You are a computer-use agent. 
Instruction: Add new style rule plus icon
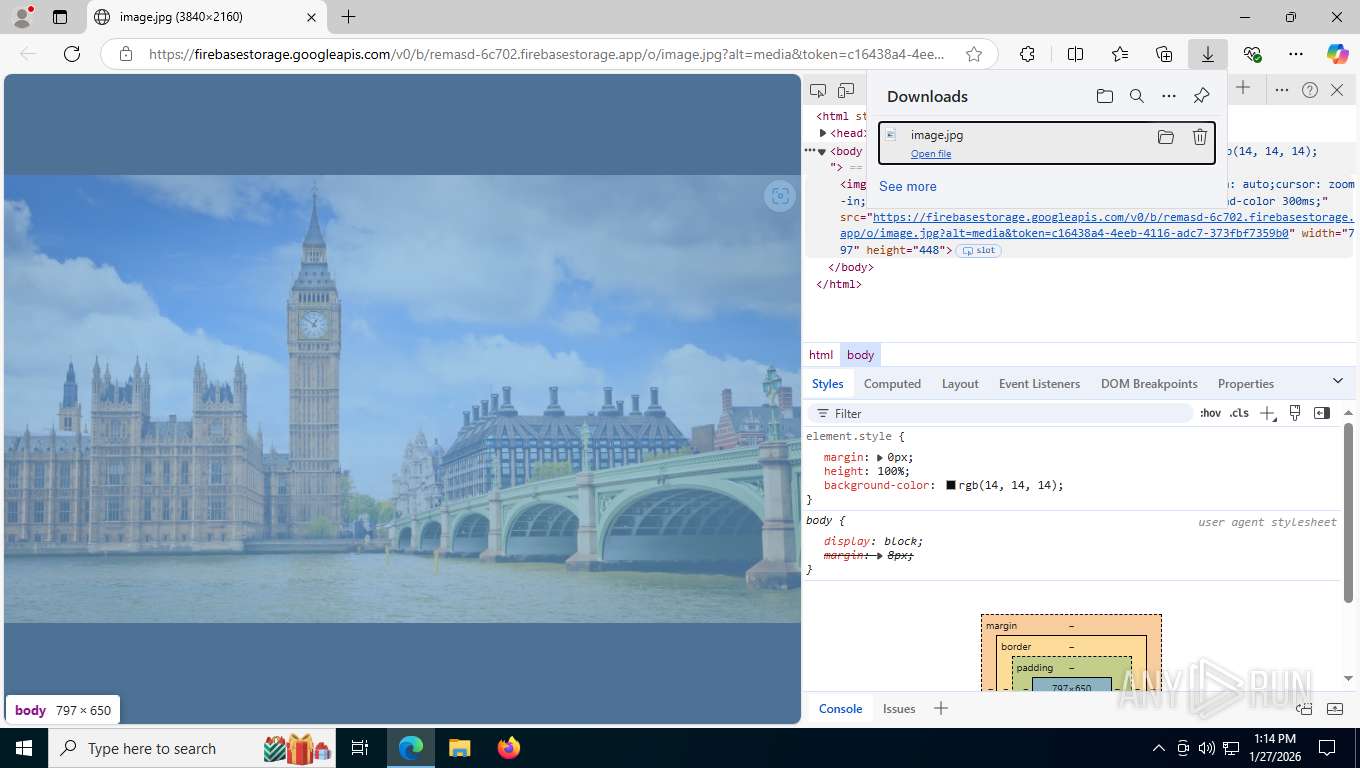point(1268,413)
